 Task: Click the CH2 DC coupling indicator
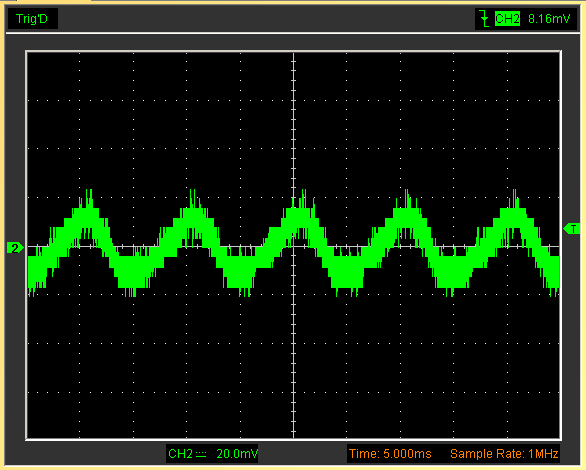[x=201, y=454]
